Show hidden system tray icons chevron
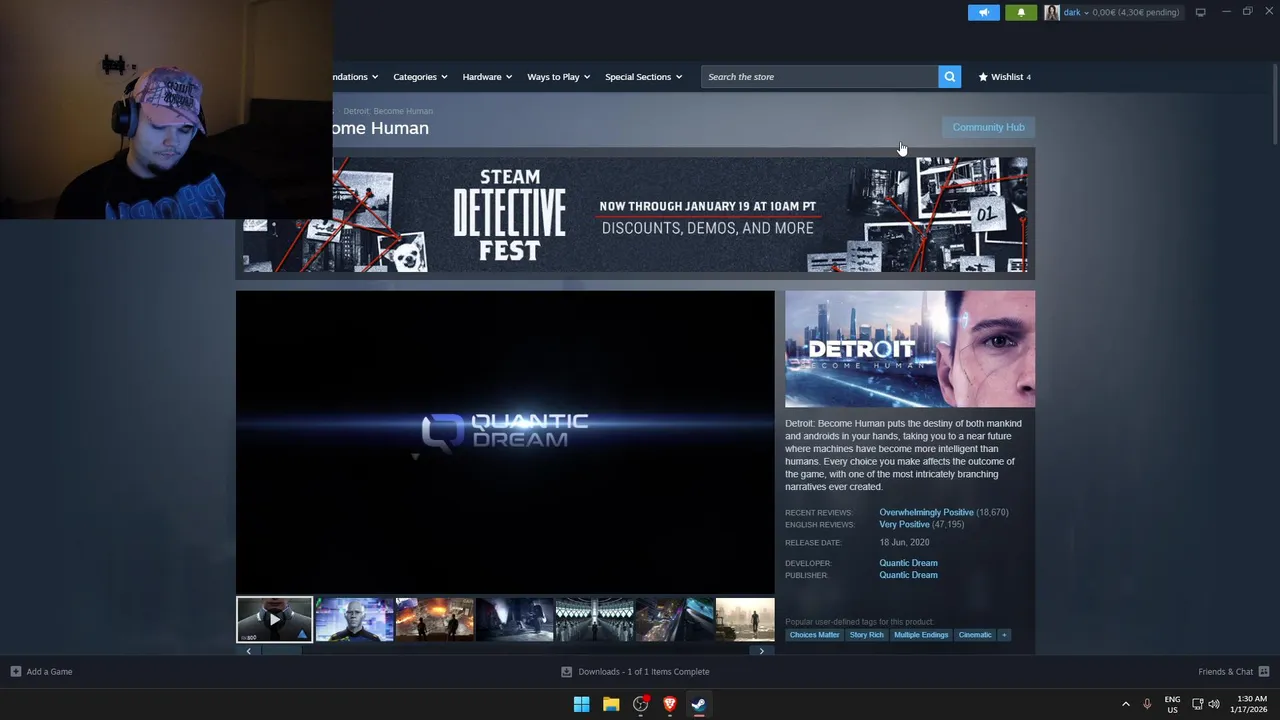This screenshot has height=720, width=1280. pyautogui.click(x=1125, y=704)
